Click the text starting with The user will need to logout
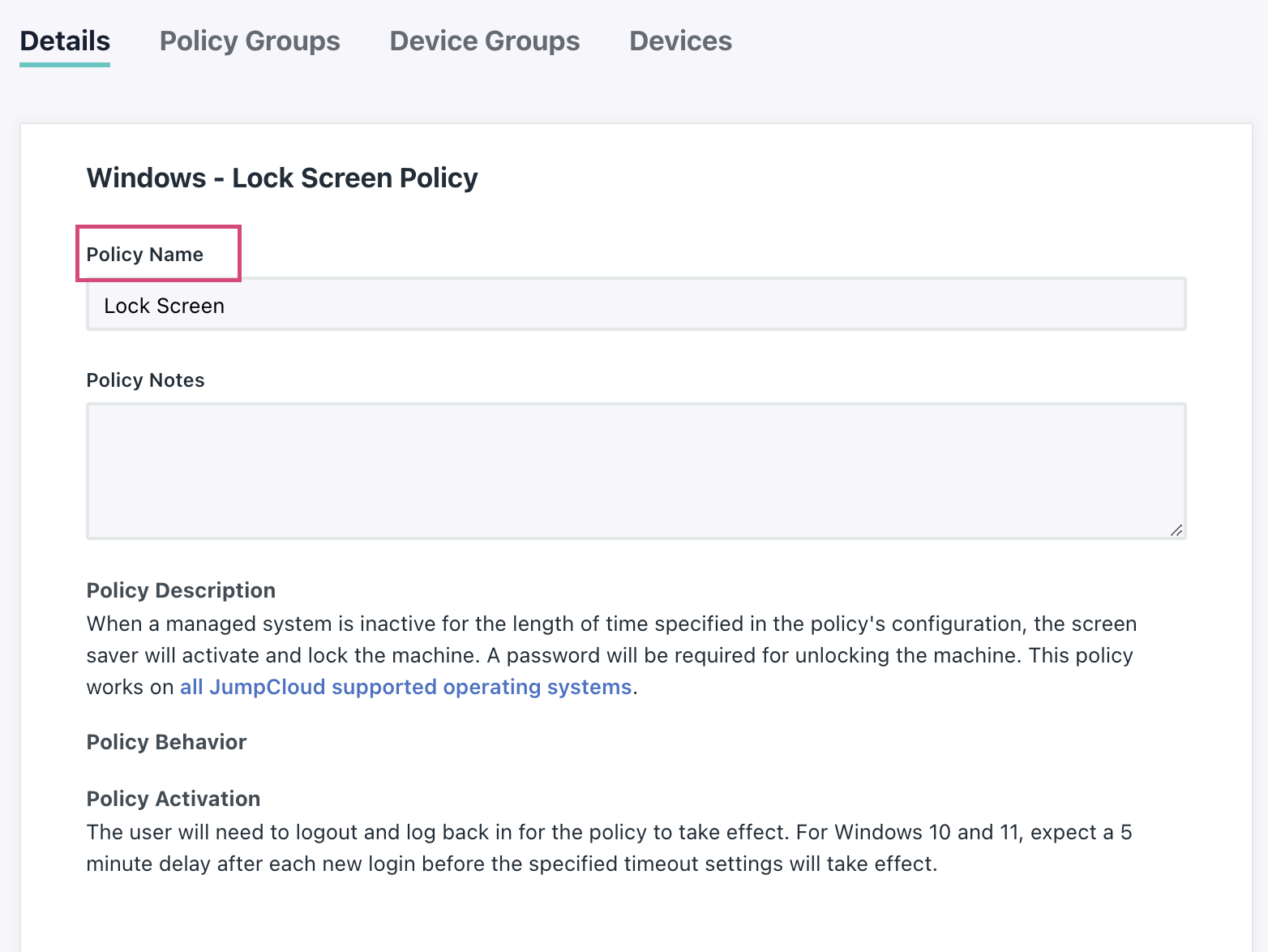Viewport: 1268px width, 952px height. pos(610,848)
